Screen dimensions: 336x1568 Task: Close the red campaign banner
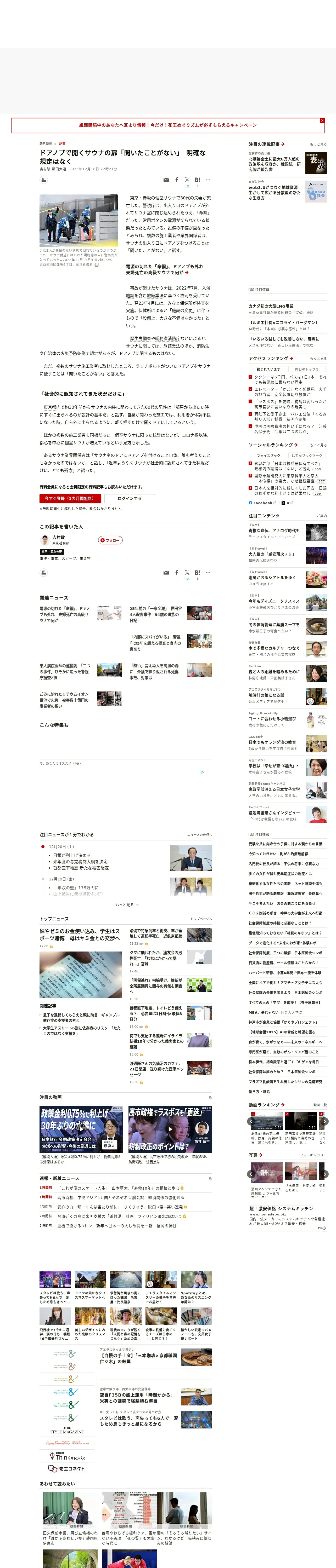(322, 120)
